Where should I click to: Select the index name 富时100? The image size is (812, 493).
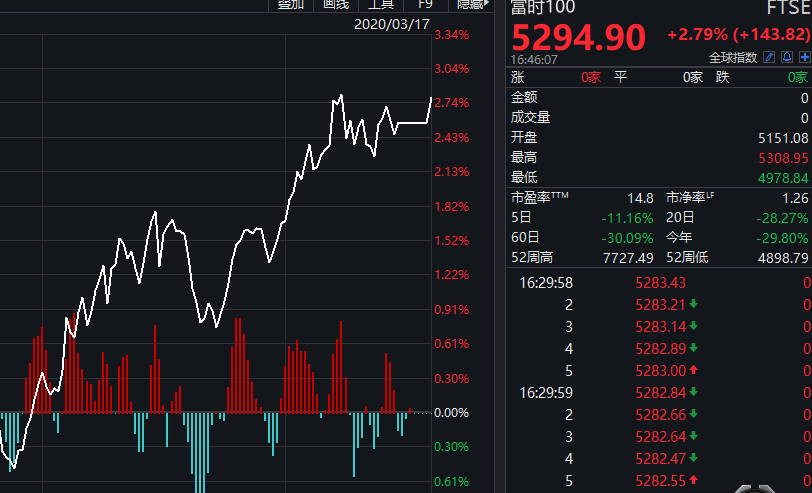pos(543,7)
